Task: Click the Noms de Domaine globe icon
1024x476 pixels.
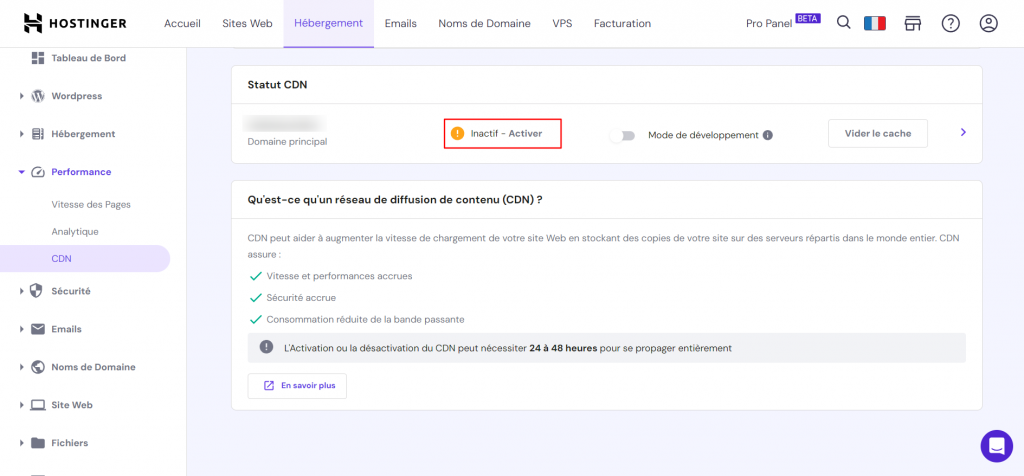Action: point(38,367)
